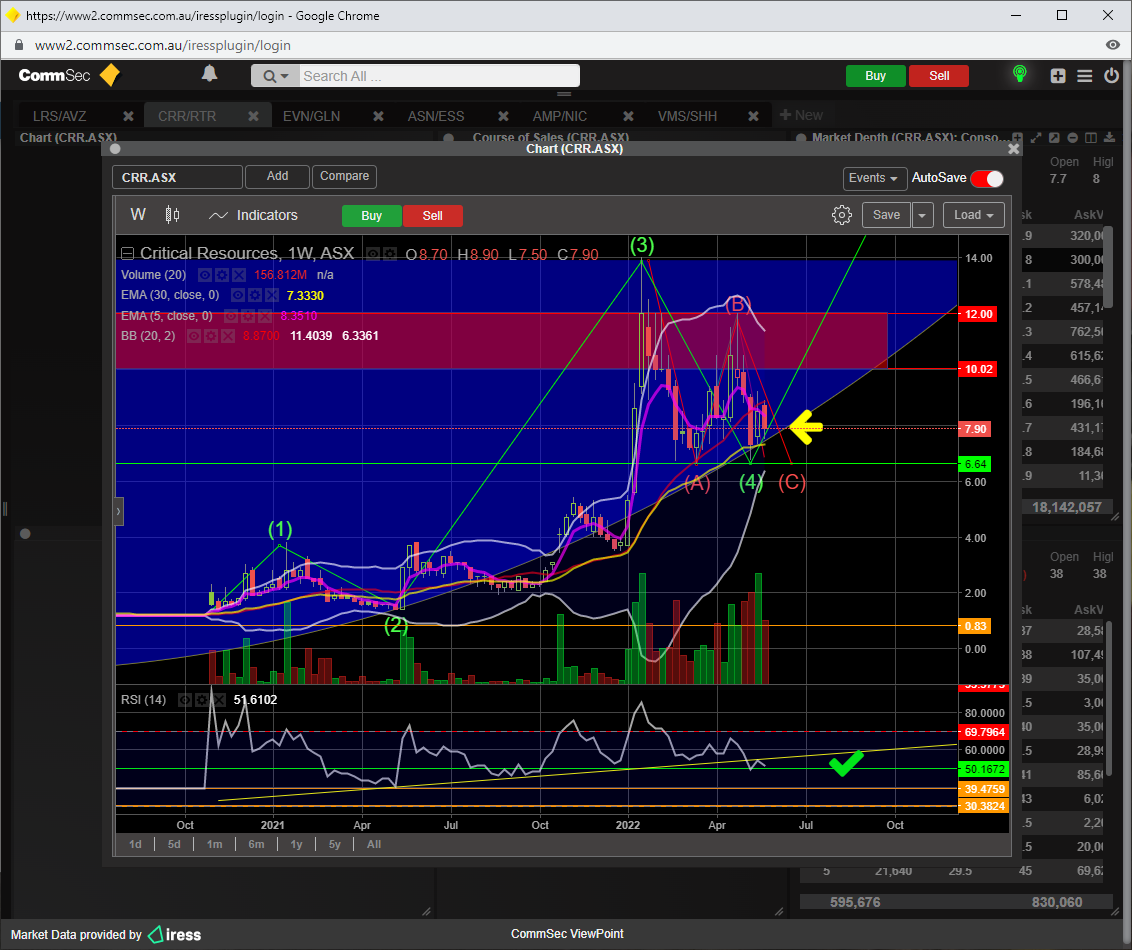This screenshot has width=1132, height=950.
Task: Open the chart settings gear
Action: click(841, 215)
